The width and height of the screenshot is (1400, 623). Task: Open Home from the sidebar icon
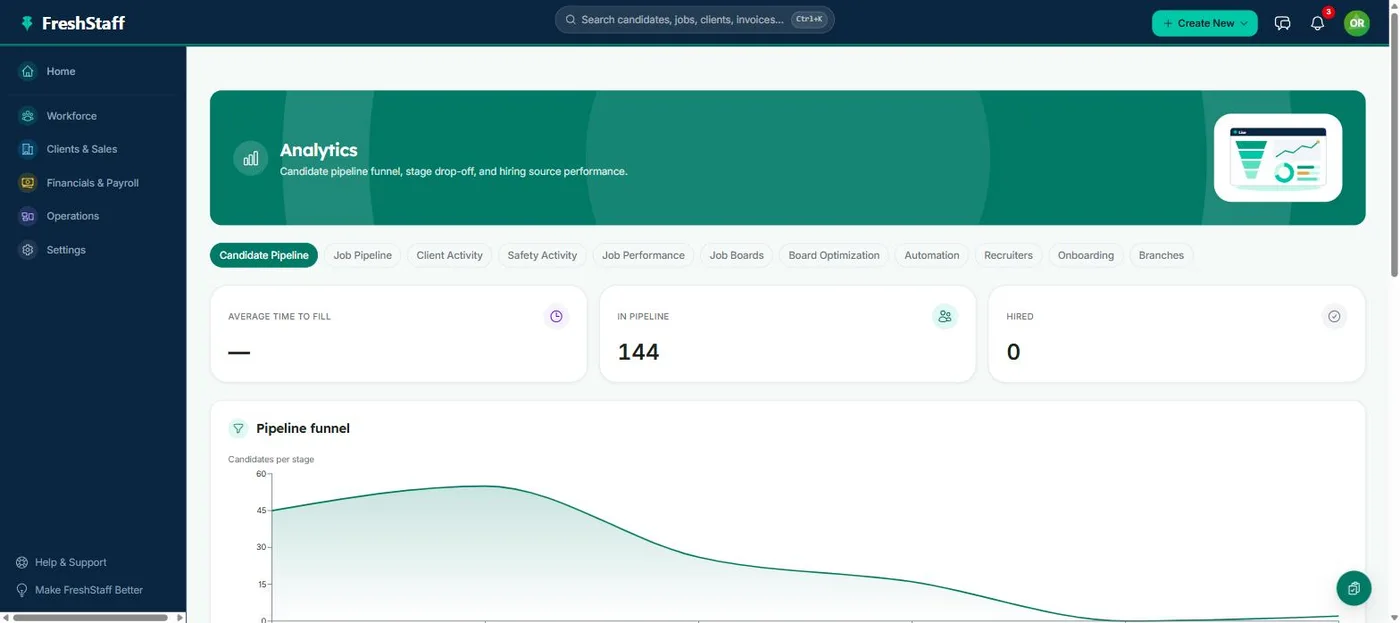[x=28, y=71]
